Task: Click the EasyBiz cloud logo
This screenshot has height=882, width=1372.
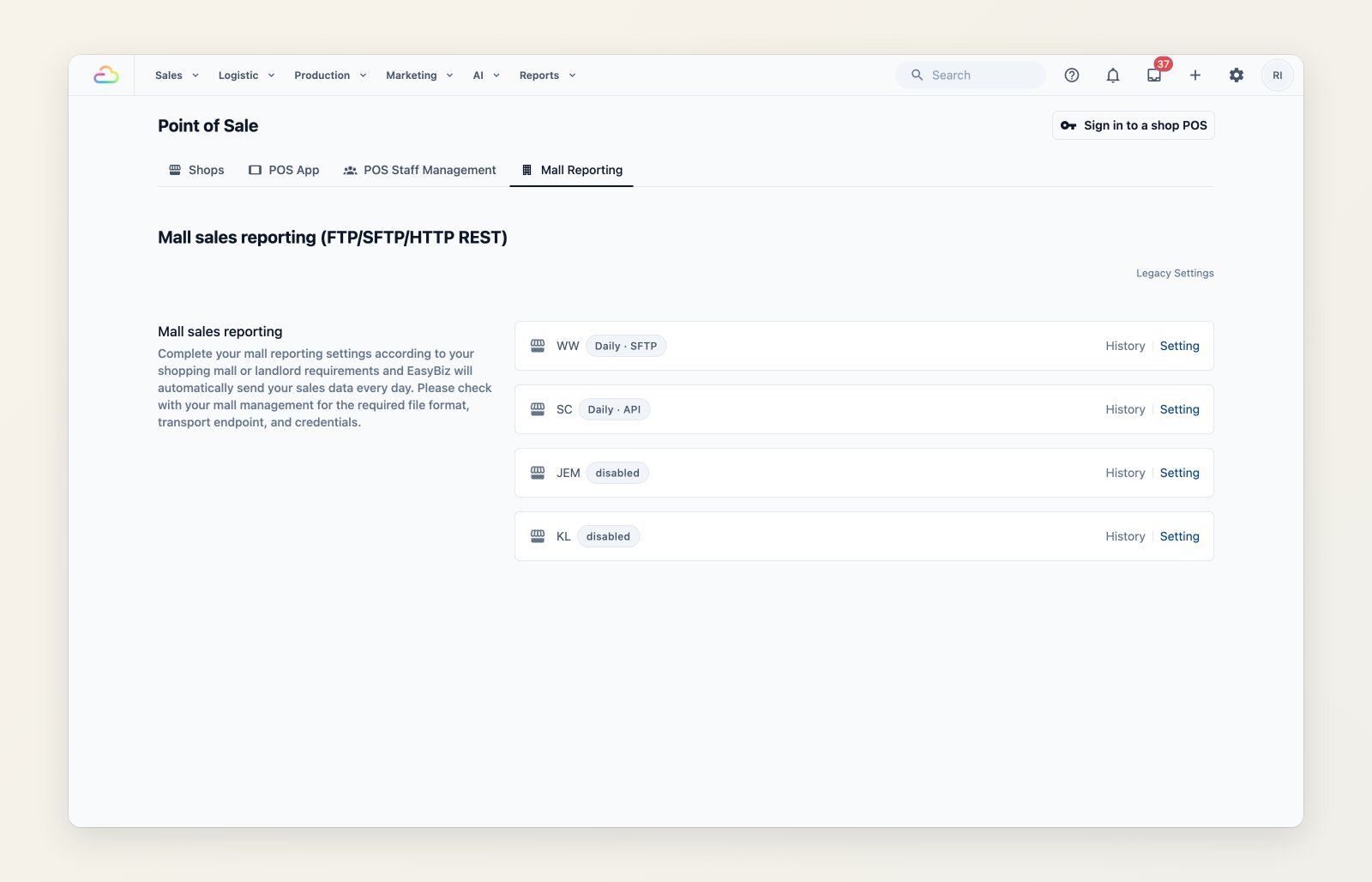Action: click(105, 76)
